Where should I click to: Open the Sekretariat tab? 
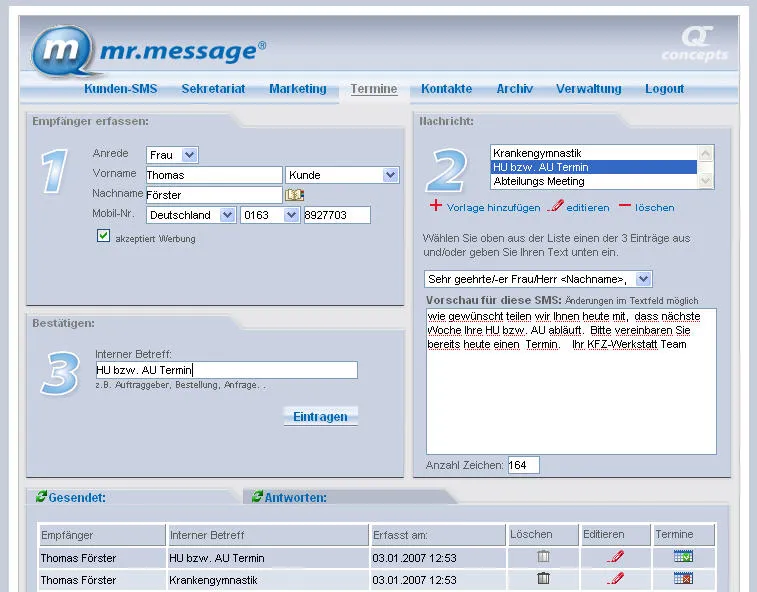(213, 89)
